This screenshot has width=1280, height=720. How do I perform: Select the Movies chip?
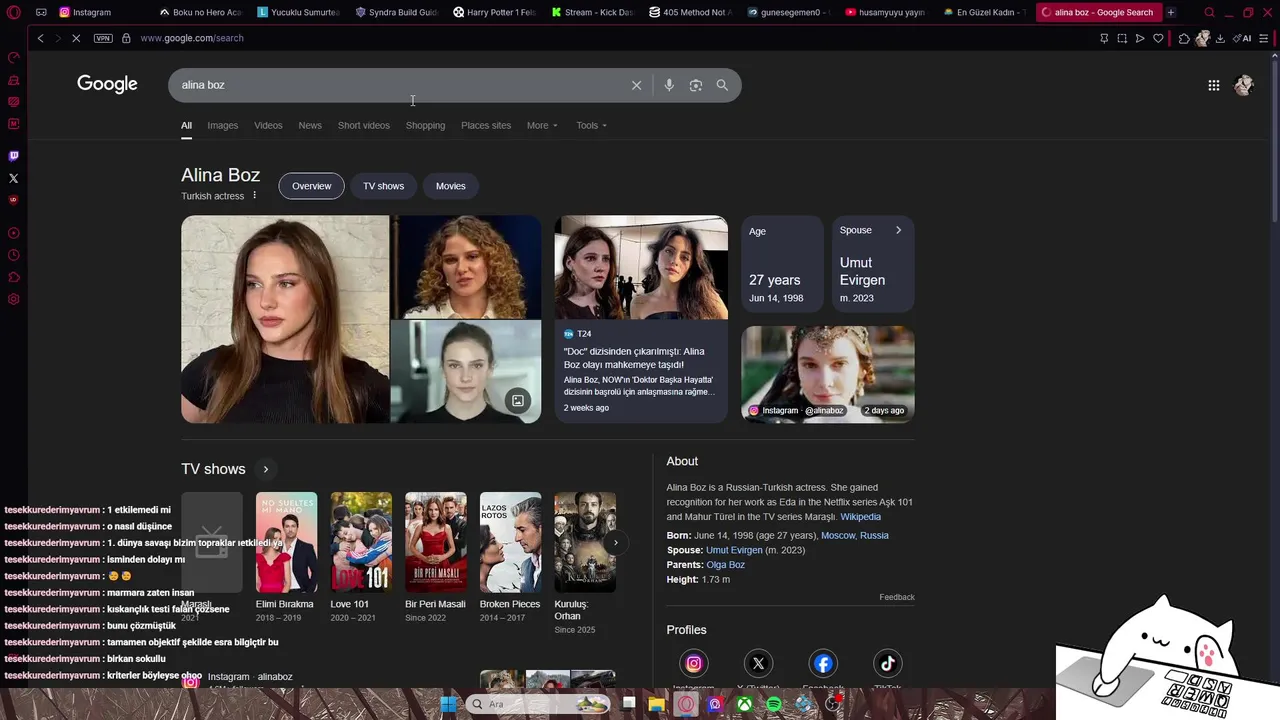tap(450, 186)
